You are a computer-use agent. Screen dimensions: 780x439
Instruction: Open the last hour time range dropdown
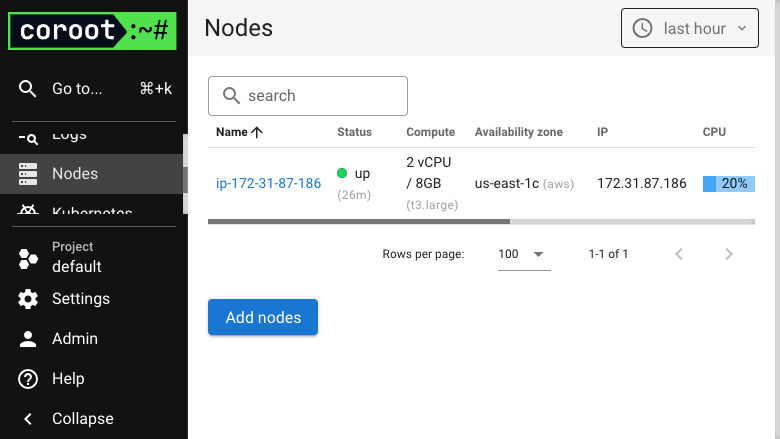(689, 28)
